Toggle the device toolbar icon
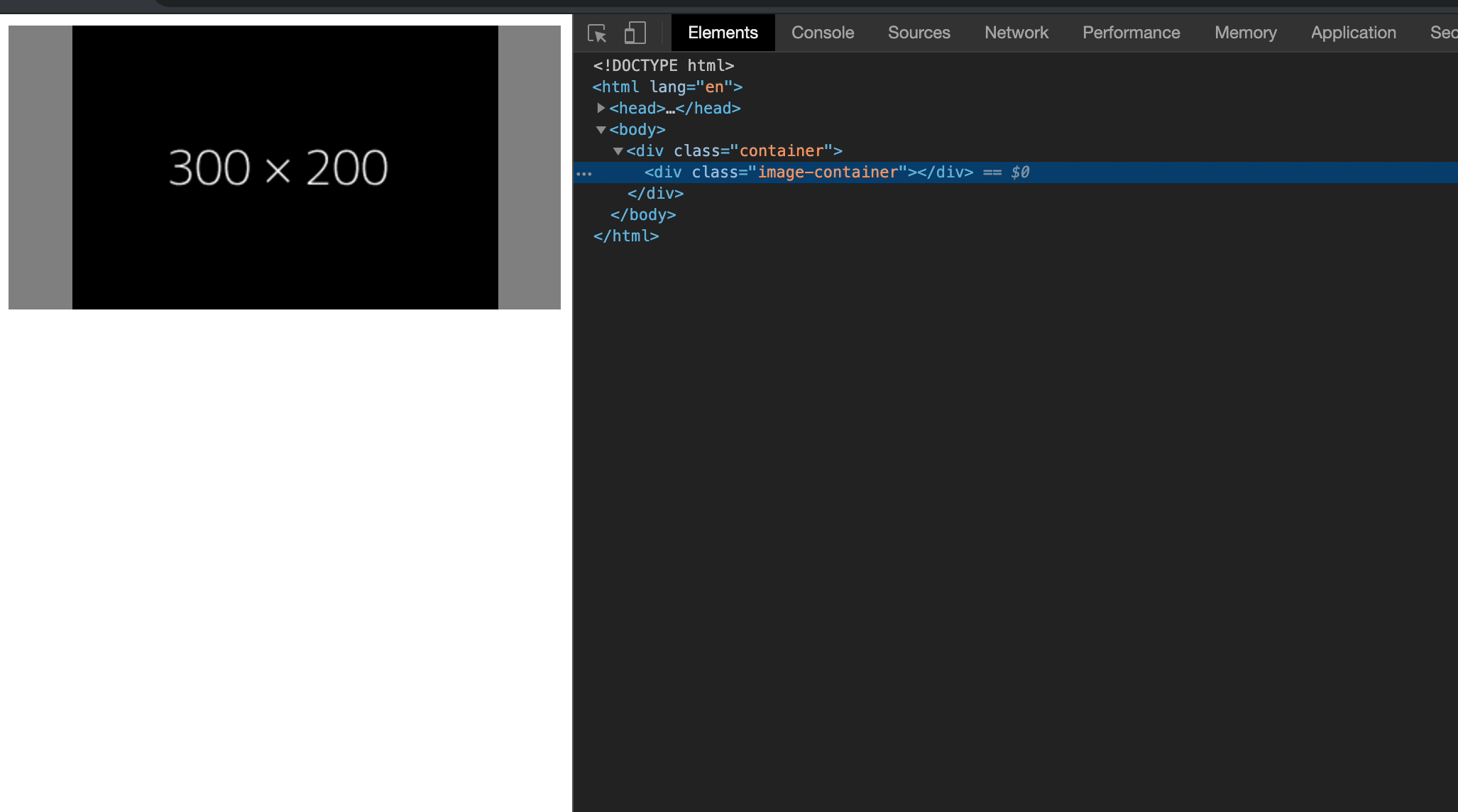1458x812 pixels. (x=635, y=33)
